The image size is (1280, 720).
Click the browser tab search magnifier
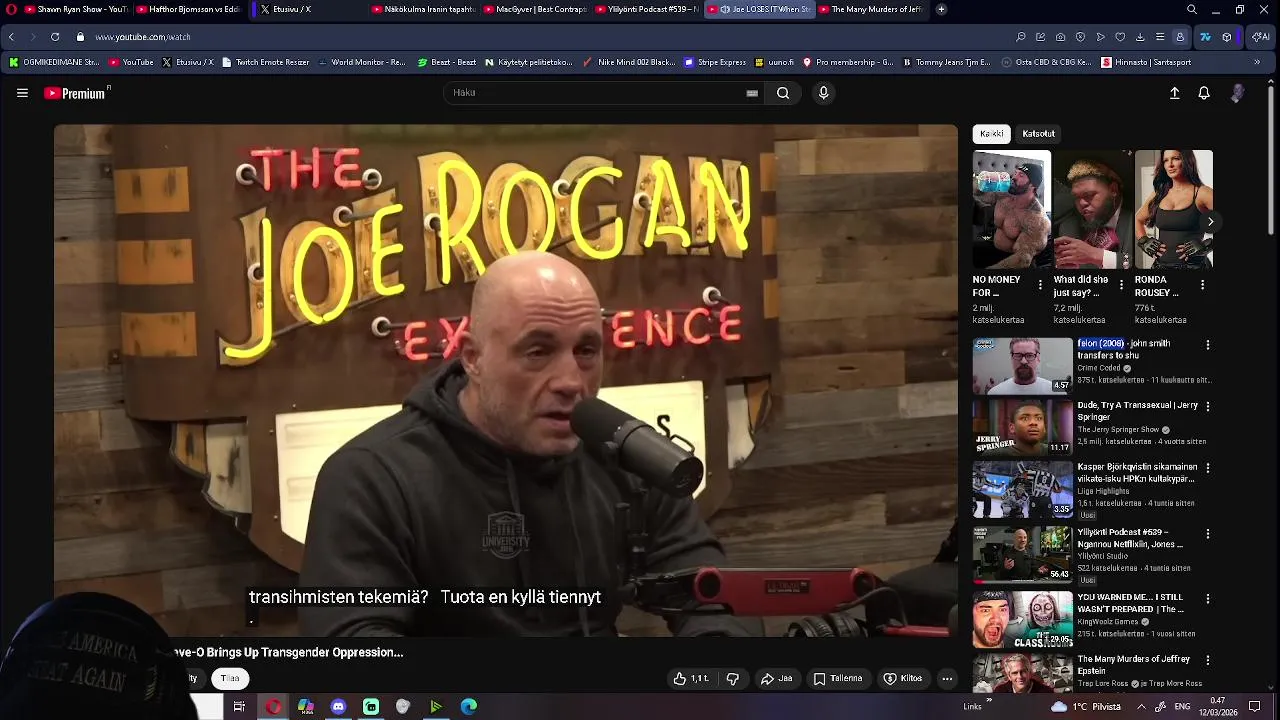pyautogui.click(x=1192, y=9)
